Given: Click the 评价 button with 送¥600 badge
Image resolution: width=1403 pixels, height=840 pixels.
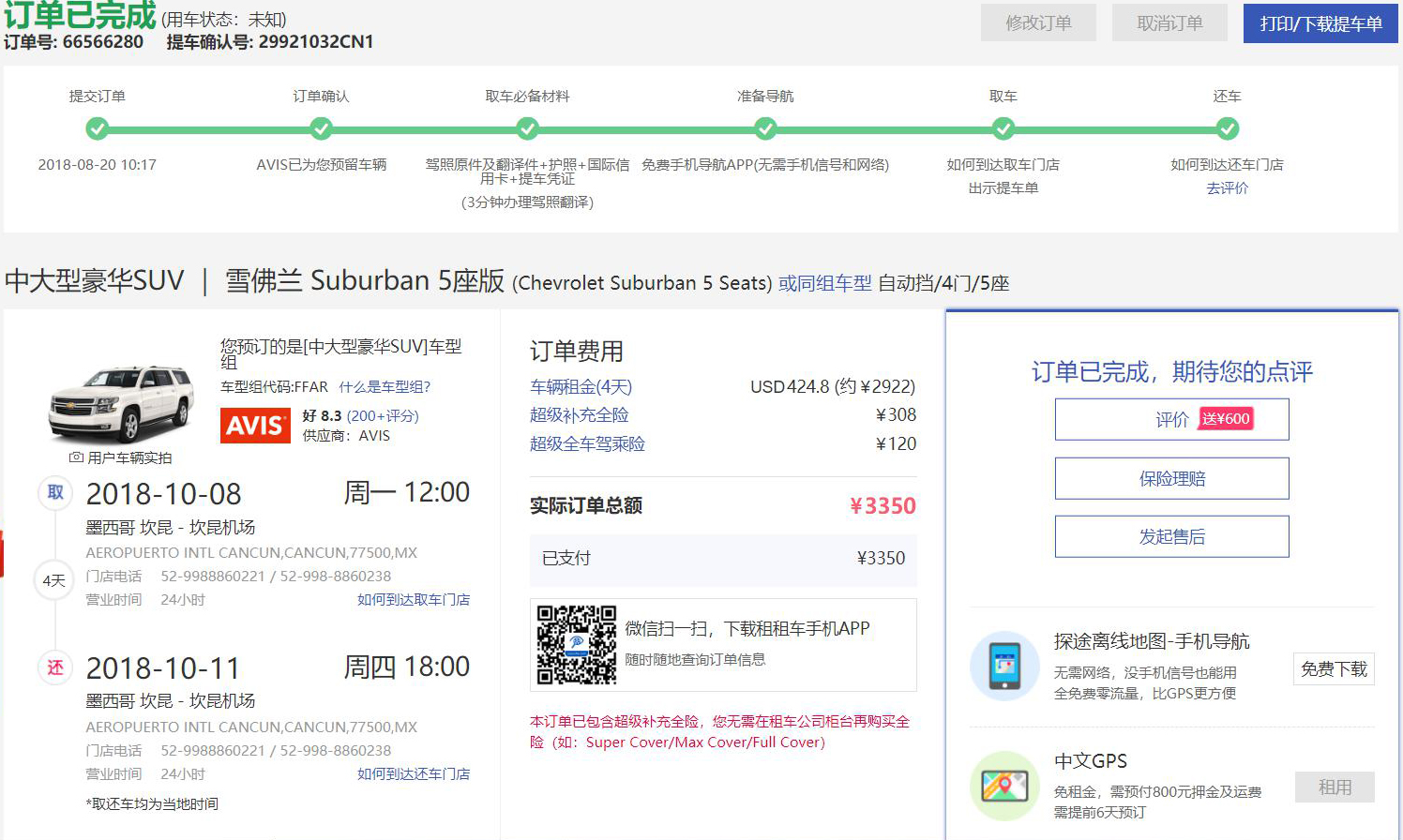Looking at the screenshot, I should (x=1171, y=419).
